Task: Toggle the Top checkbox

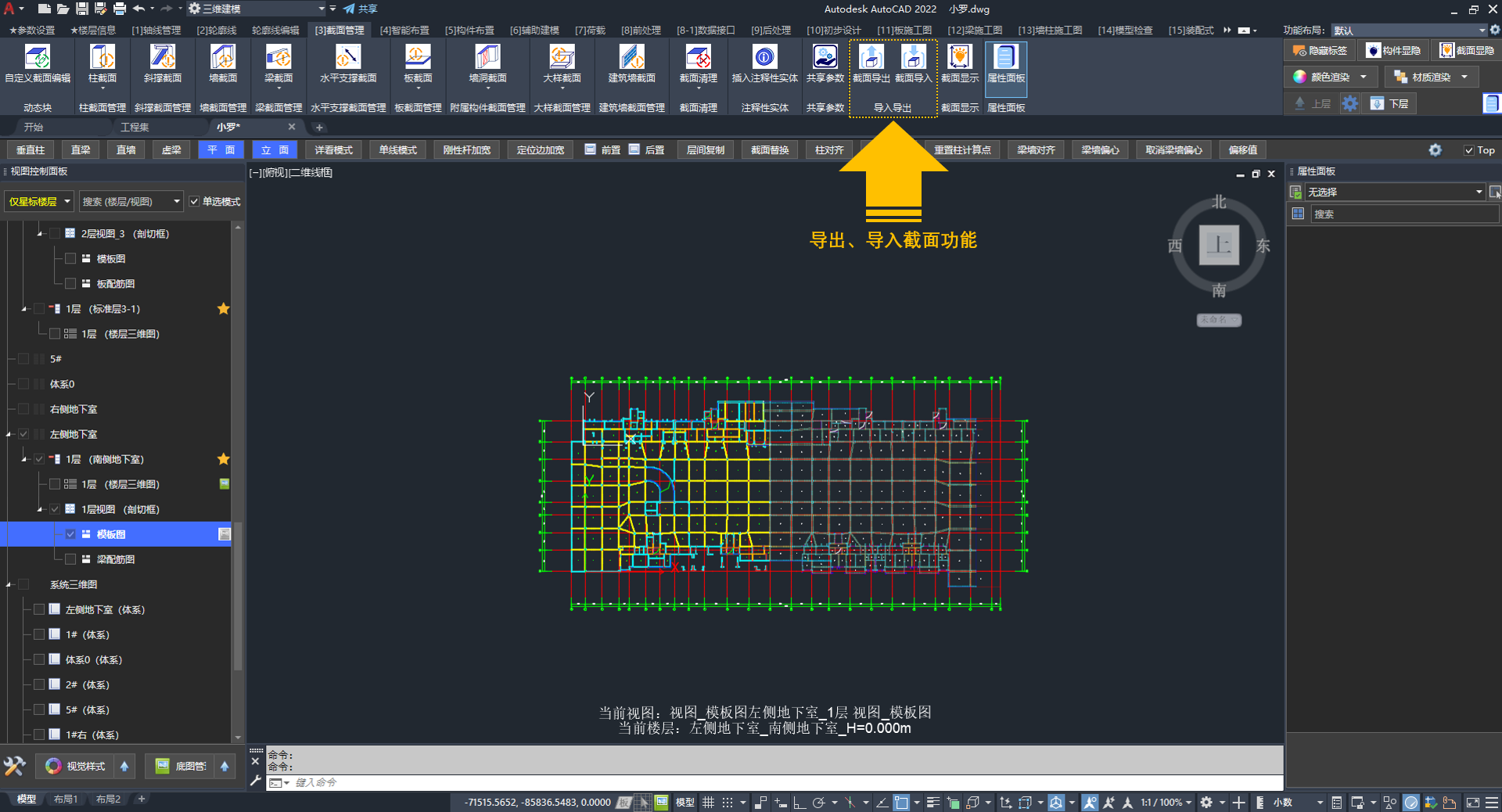Action: point(1468,150)
